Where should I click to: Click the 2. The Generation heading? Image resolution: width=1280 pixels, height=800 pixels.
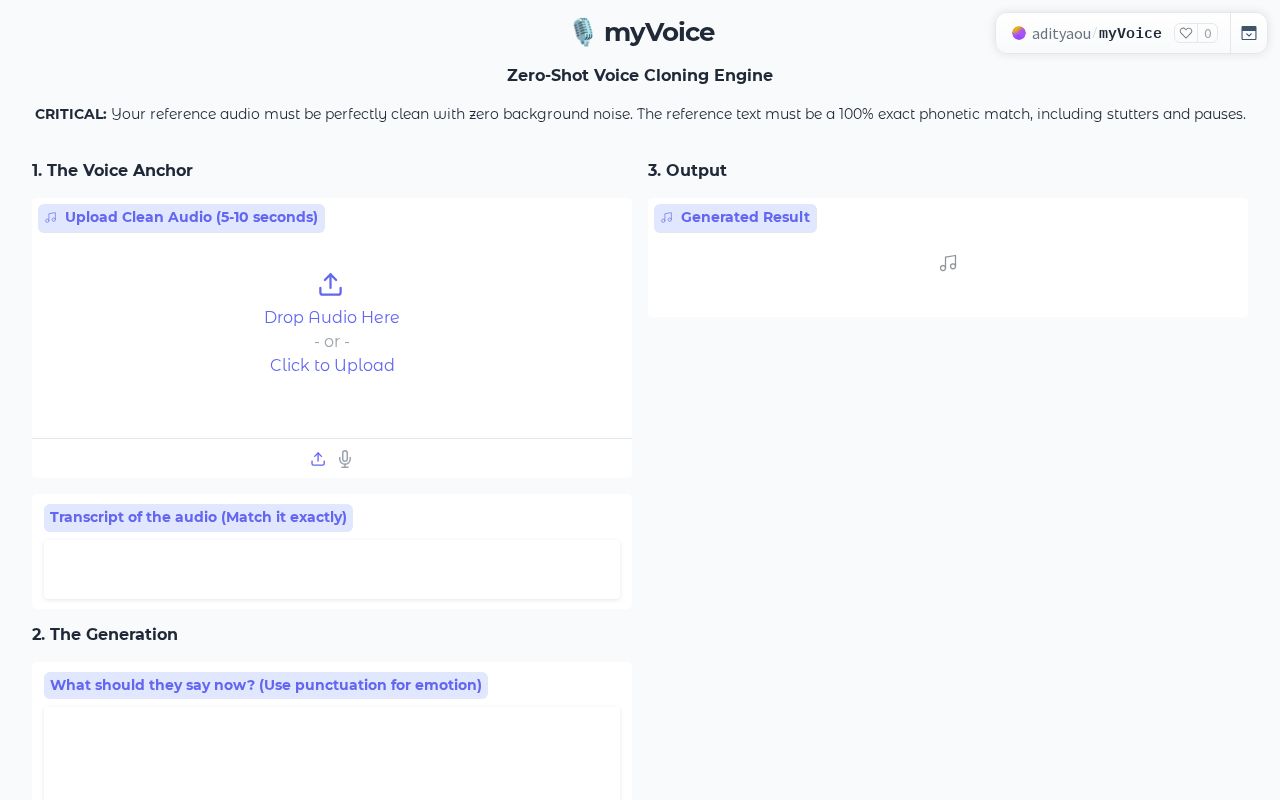[105, 634]
